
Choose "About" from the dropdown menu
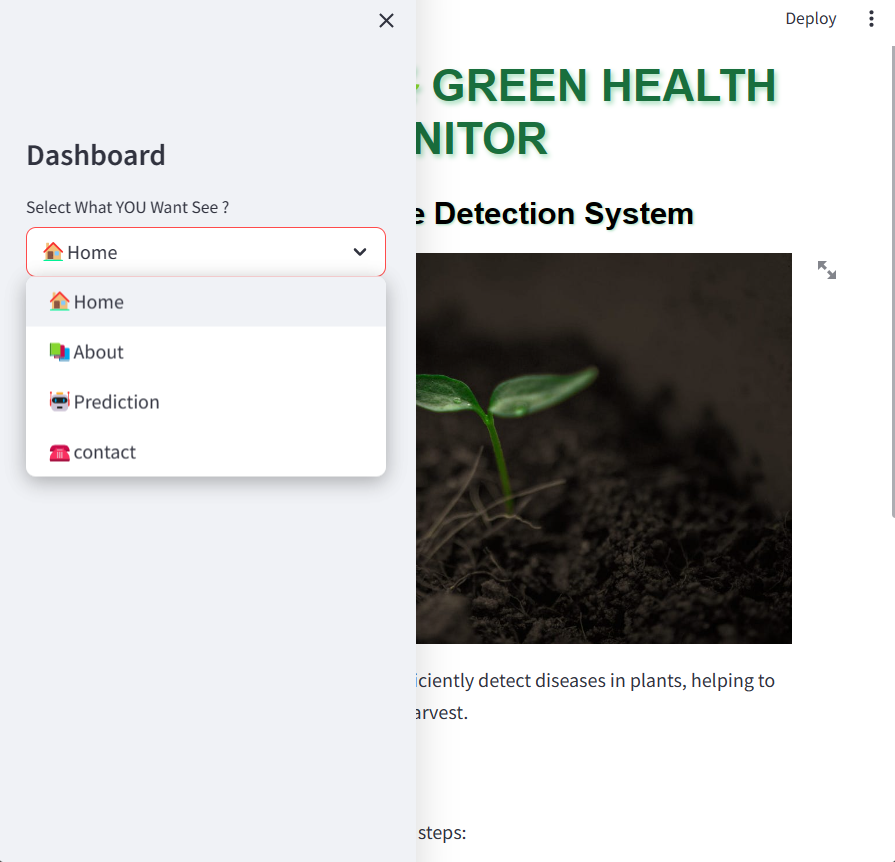[98, 351]
